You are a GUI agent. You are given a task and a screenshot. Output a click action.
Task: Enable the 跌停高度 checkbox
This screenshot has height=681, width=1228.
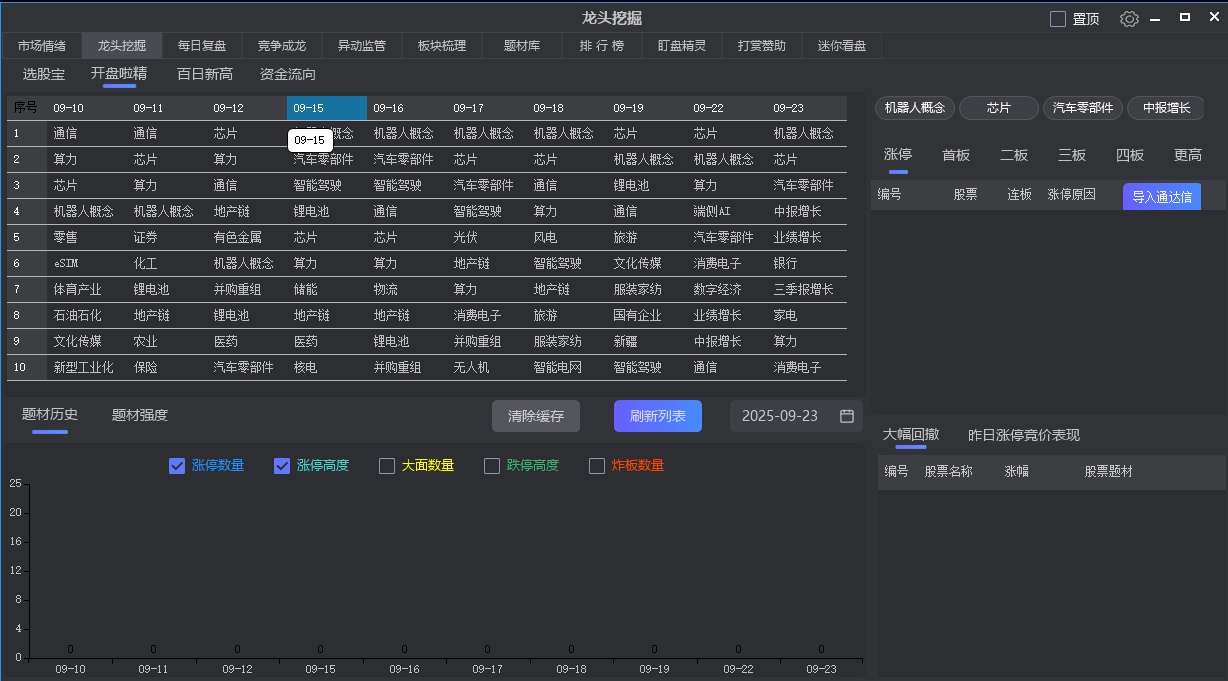click(491, 465)
